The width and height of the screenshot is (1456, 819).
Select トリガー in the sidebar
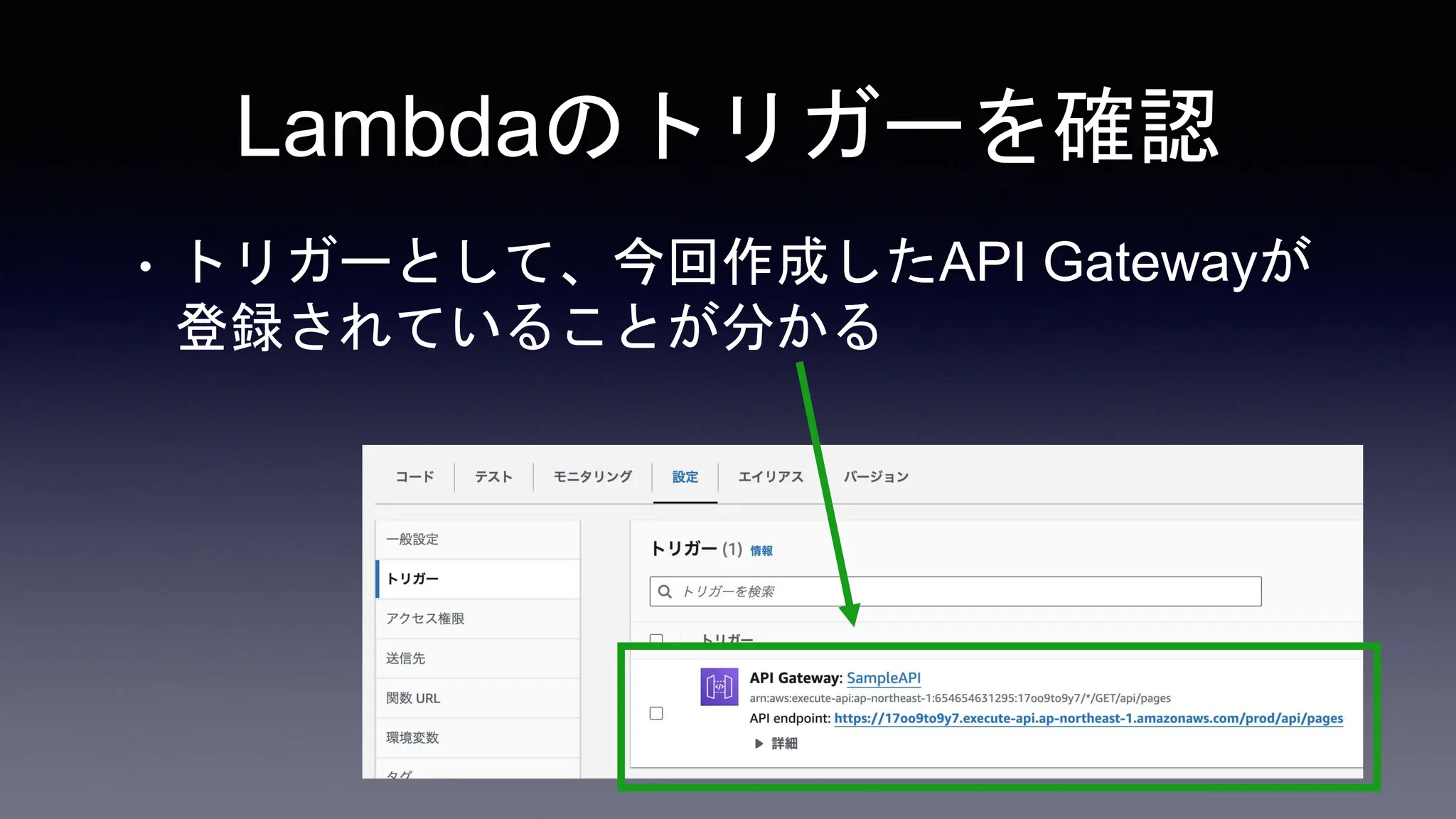(412, 579)
